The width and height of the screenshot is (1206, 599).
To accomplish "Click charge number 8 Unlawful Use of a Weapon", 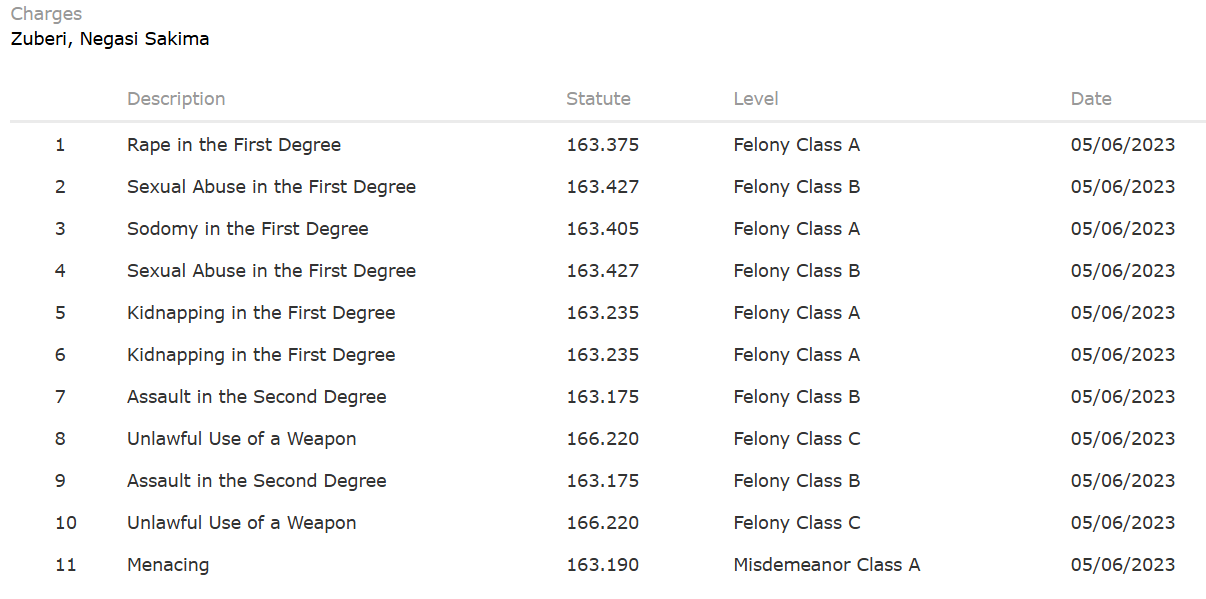I will (x=241, y=439).
